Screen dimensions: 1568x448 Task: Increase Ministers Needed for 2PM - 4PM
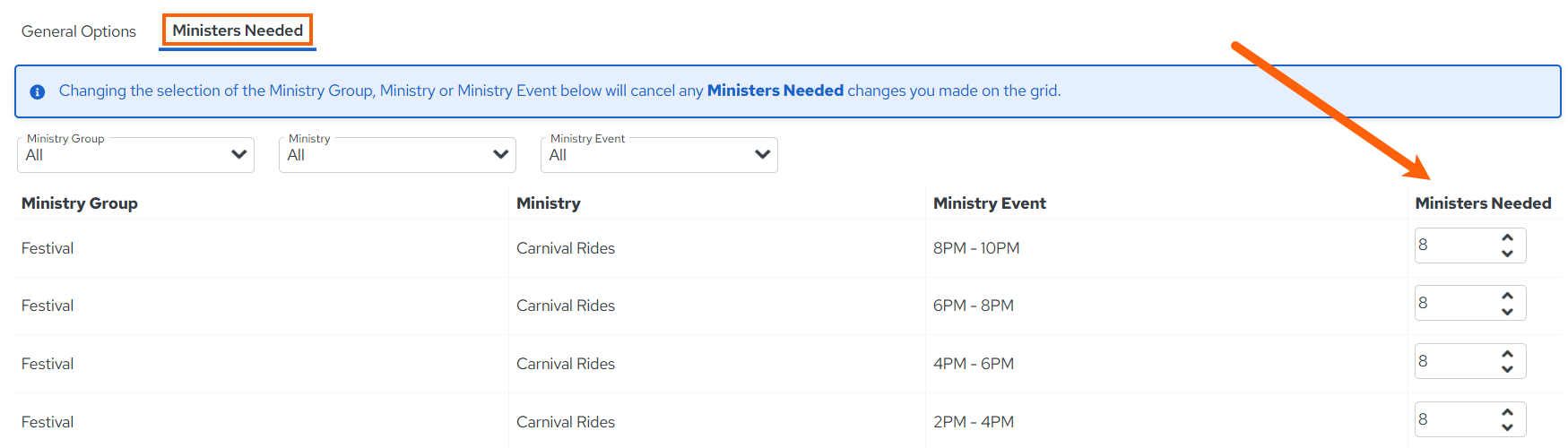click(x=1507, y=412)
